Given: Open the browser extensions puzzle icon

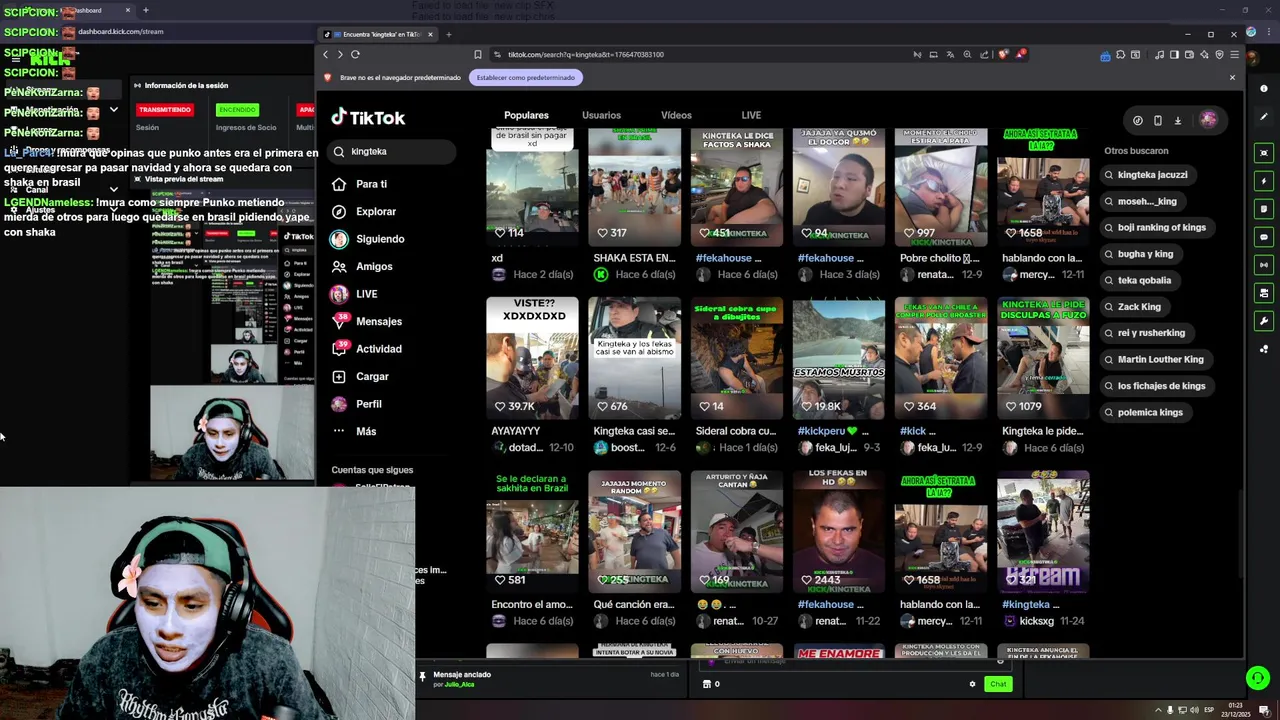Looking at the screenshot, I should [1120, 54].
